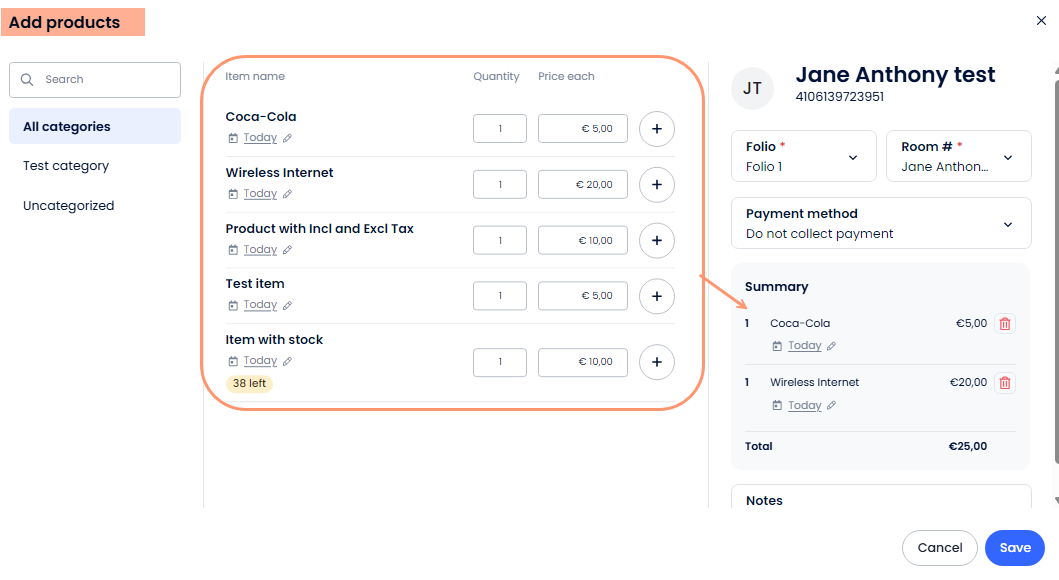Add Test item using its plus icon
The height and width of the screenshot is (580, 1059).
656,296
